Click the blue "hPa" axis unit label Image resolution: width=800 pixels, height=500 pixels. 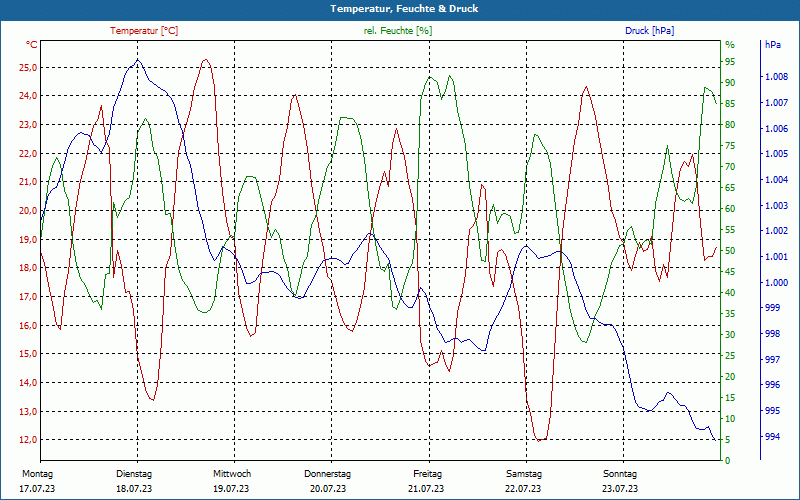click(772, 45)
